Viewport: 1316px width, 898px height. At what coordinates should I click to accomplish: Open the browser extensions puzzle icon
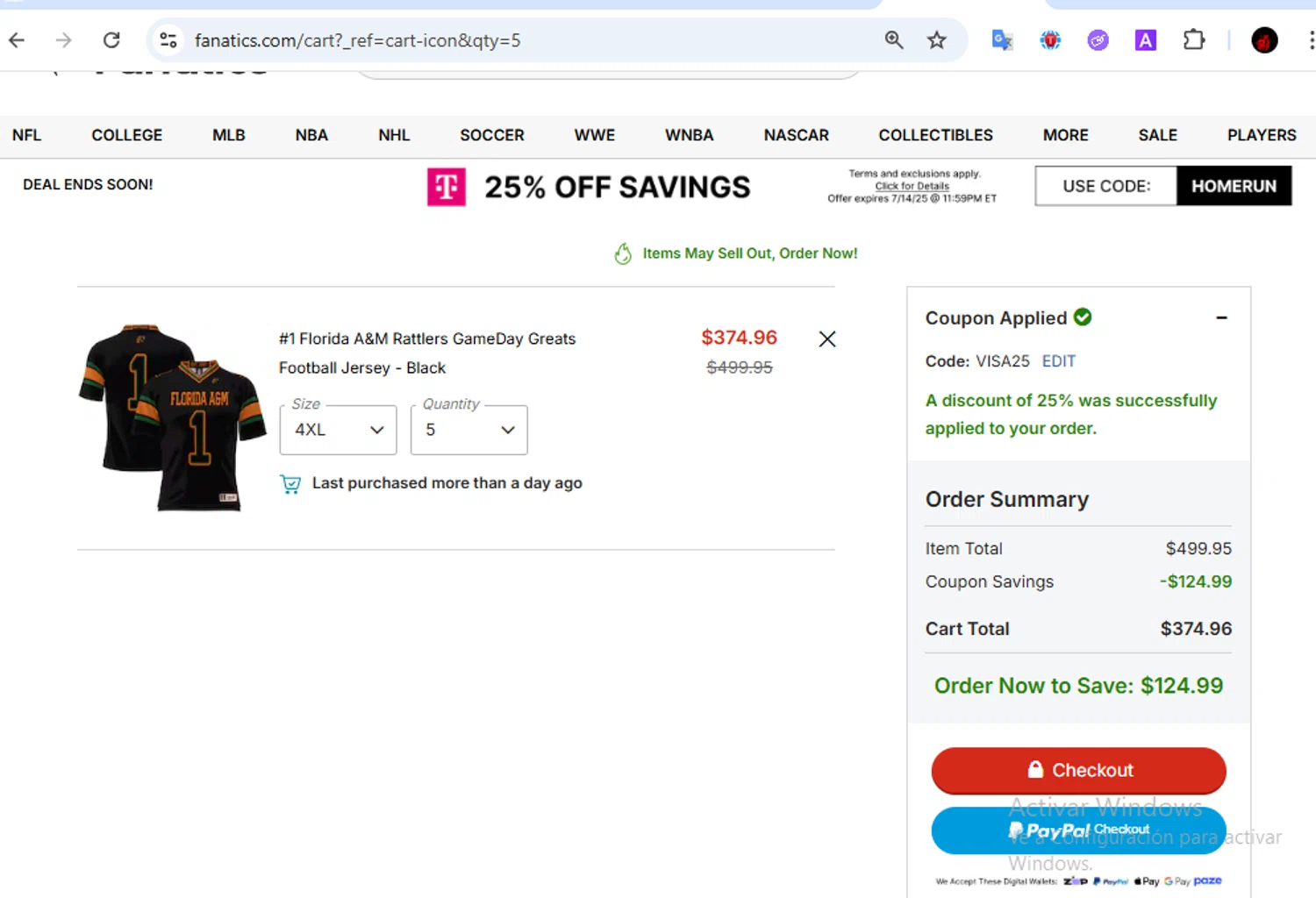click(1194, 40)
